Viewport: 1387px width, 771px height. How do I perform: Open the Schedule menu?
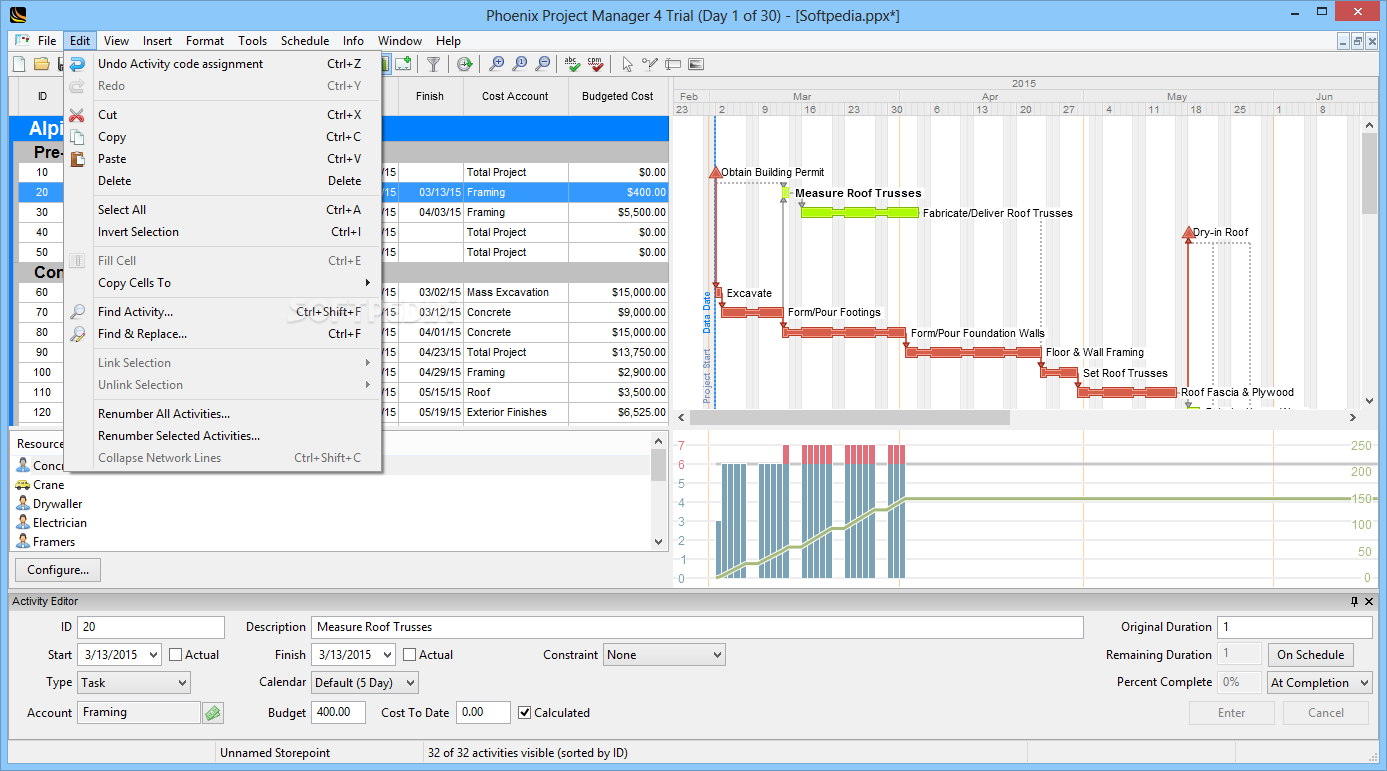click(x=305, y=41)
